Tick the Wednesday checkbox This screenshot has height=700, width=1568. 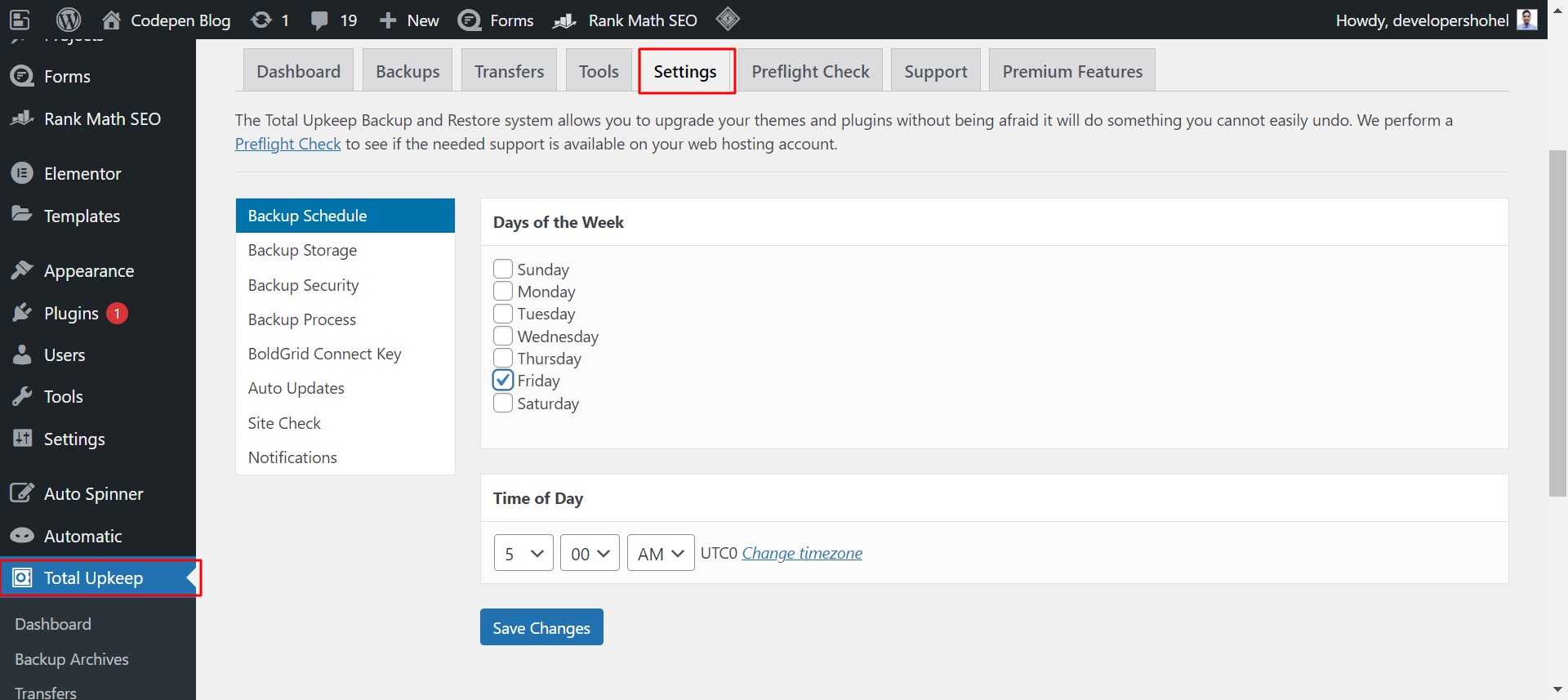click(x=503, y=336)
